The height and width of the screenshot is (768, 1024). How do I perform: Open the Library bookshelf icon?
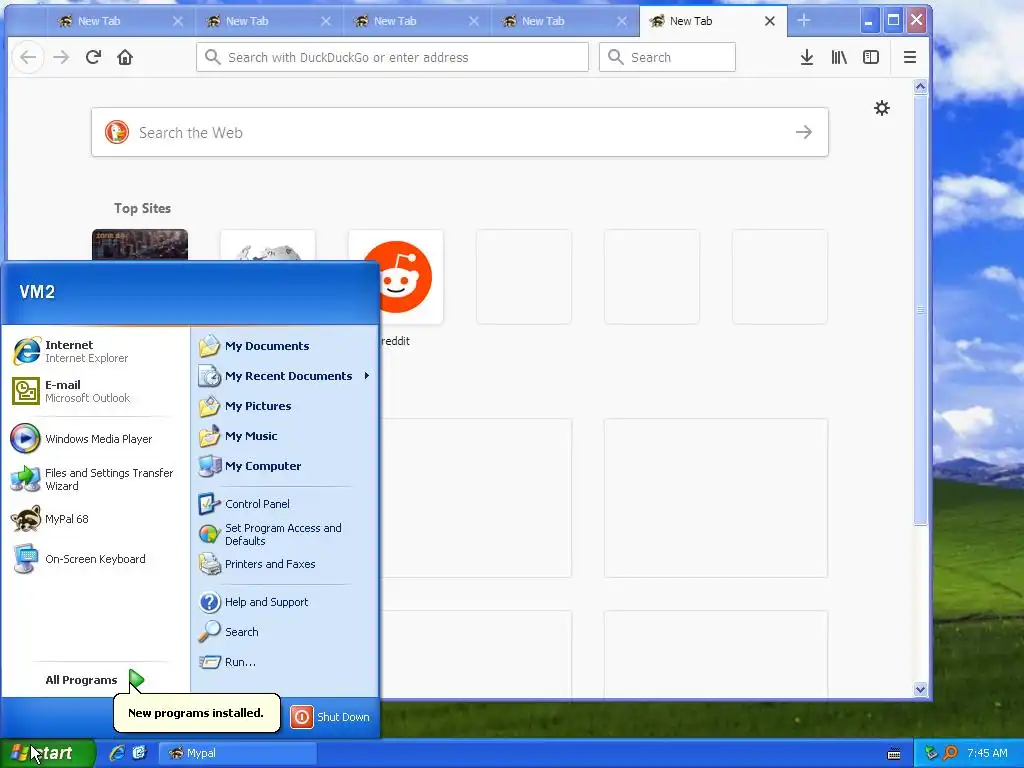click(x=839, y=57)
